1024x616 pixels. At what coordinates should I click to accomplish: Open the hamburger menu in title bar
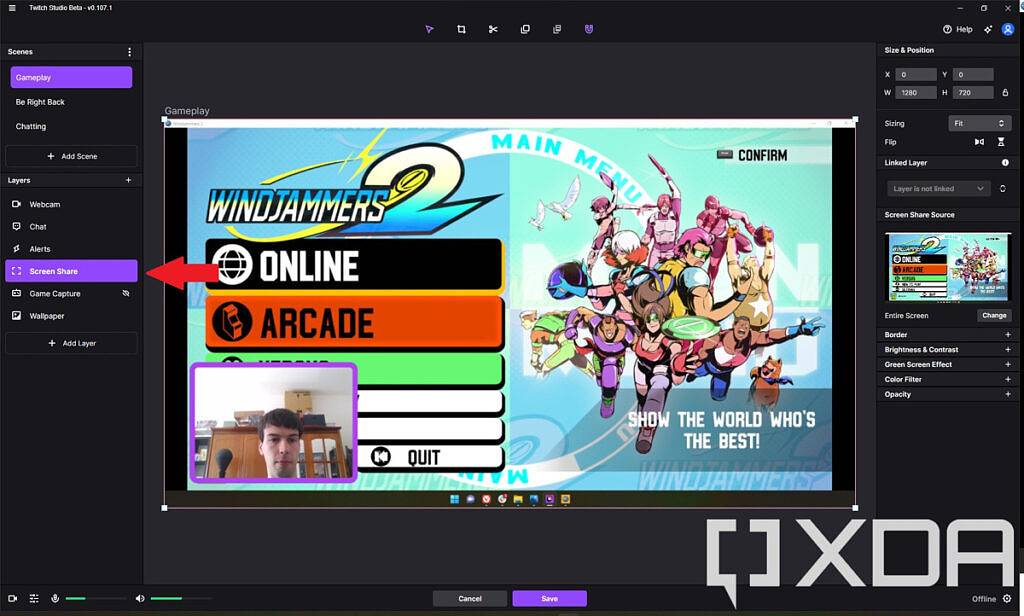point(12,8)
